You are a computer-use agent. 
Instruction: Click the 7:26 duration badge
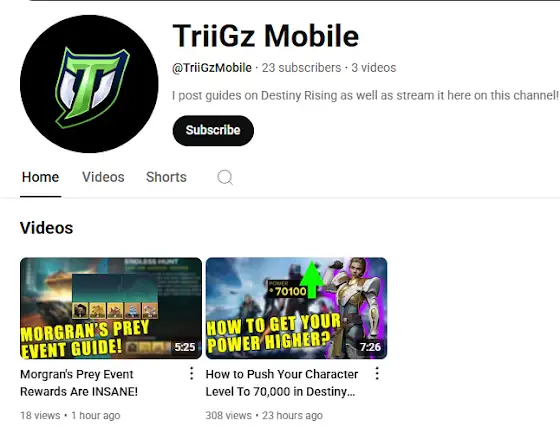(x=370, y=347)
